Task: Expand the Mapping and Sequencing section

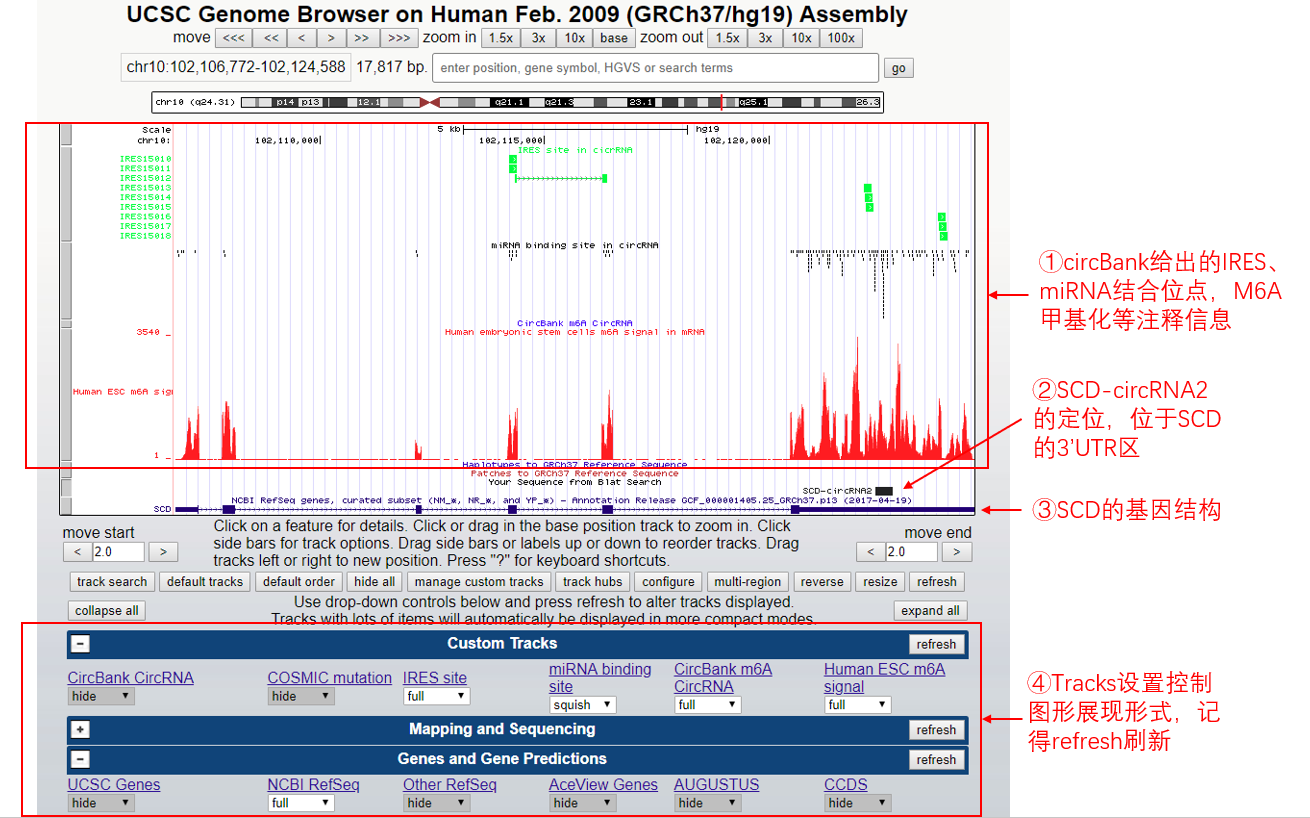Action: [x=81, y=730]
